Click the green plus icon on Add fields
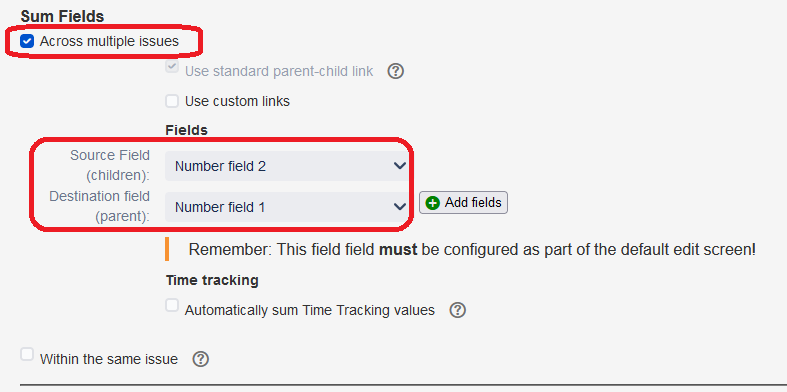 (x=432, y=203)
